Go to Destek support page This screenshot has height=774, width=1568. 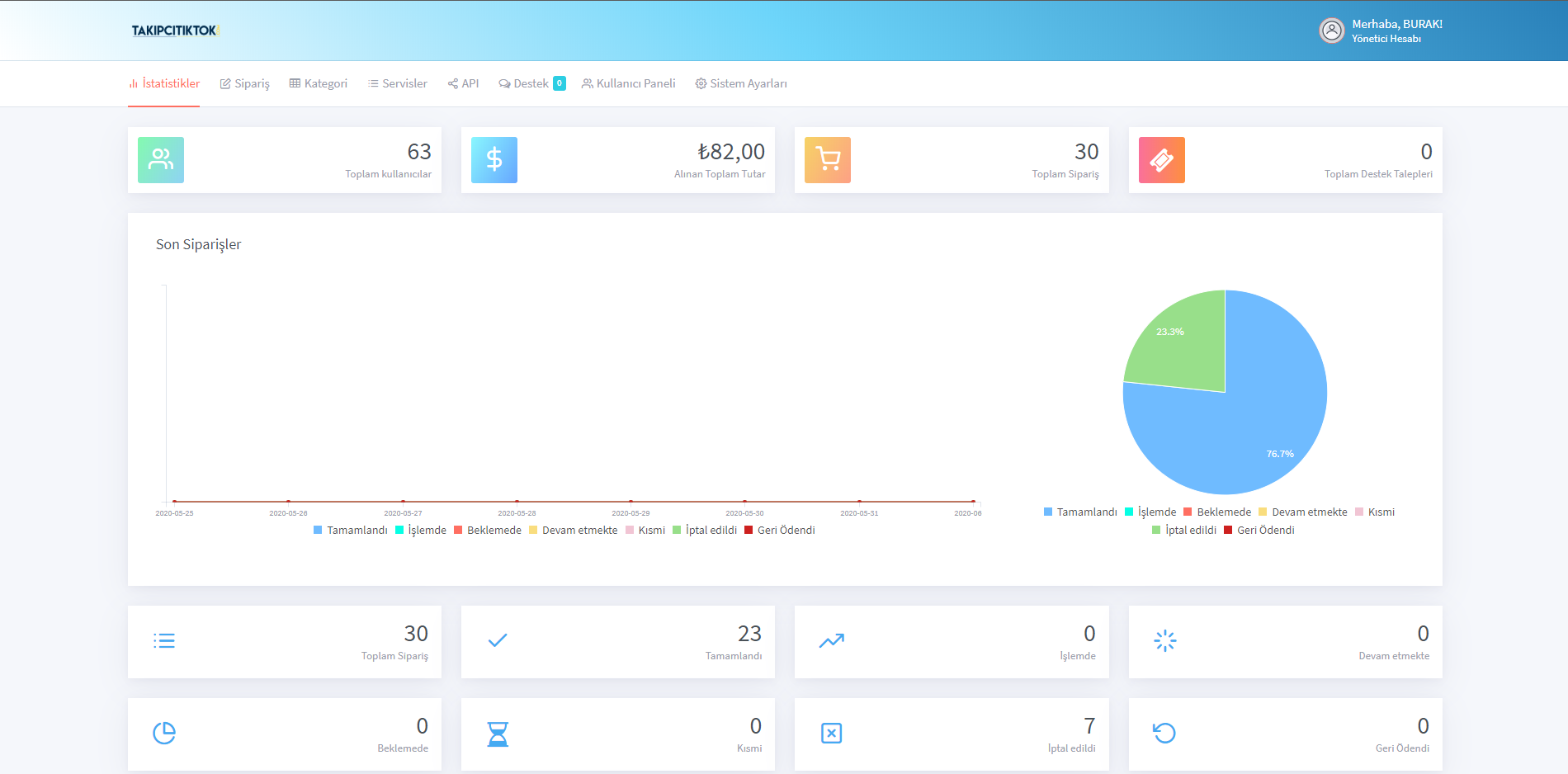coord(532,83)
